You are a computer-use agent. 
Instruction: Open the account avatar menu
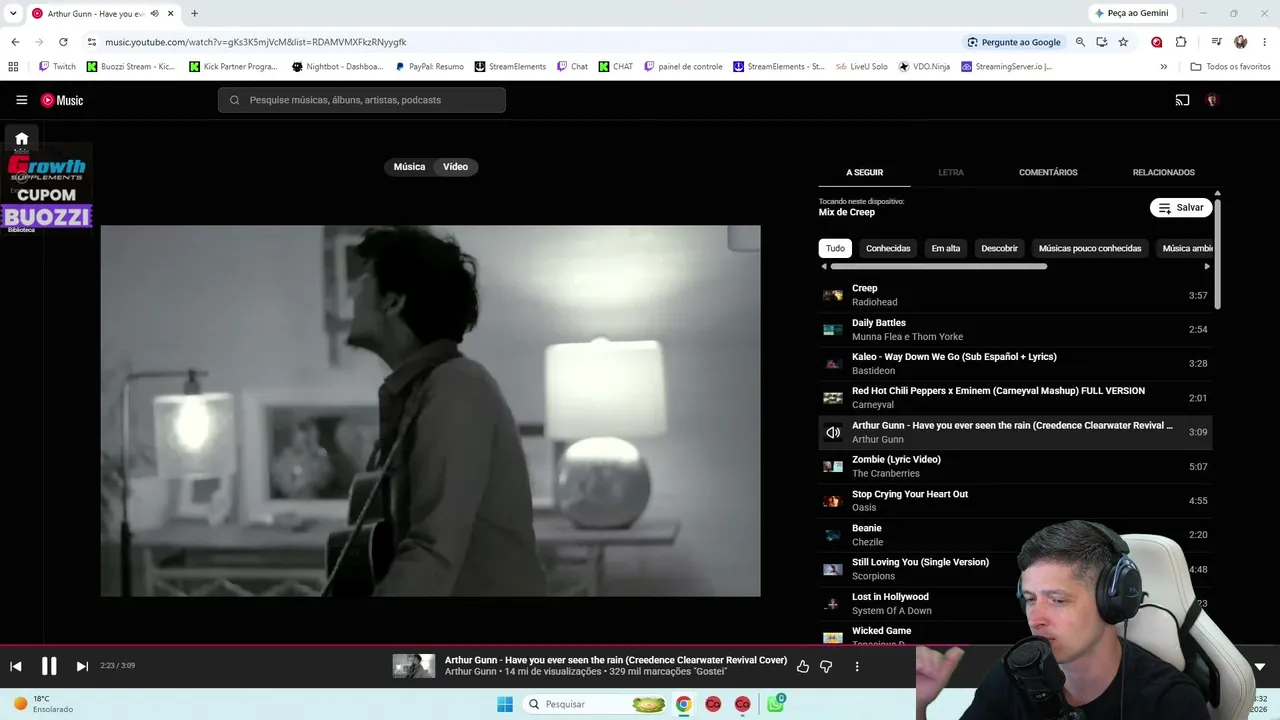1212,100
